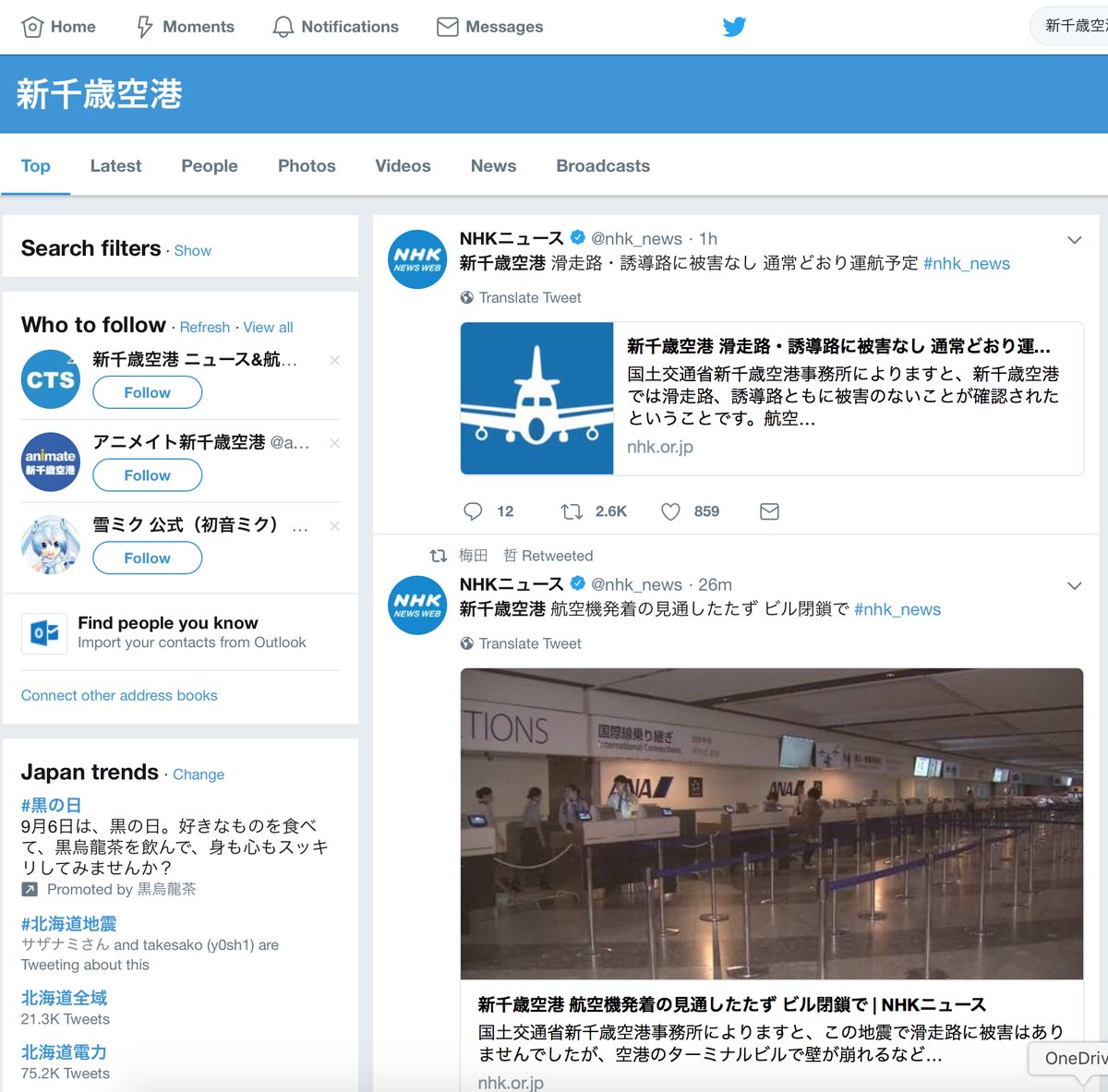Switch to the Videos tab
This screenshot has height=1092, width=1108.
tap(403, 166)
